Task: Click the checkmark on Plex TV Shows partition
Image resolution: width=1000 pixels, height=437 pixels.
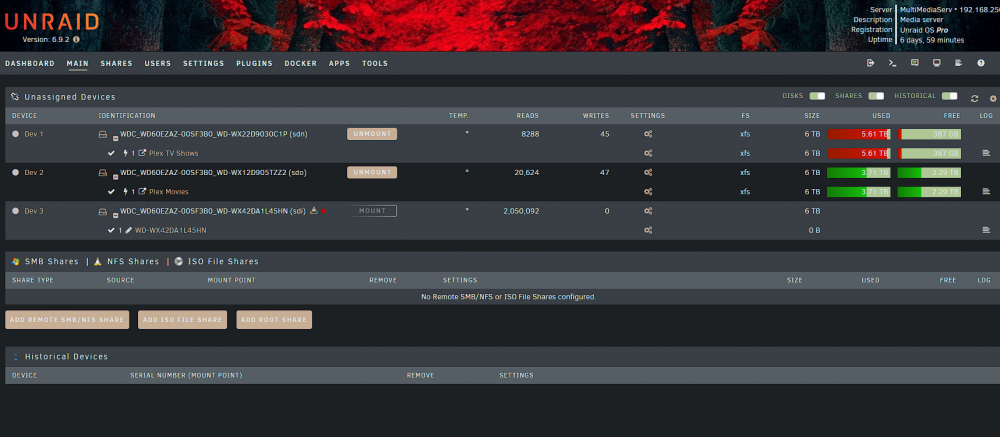Action: click(112, 153)
